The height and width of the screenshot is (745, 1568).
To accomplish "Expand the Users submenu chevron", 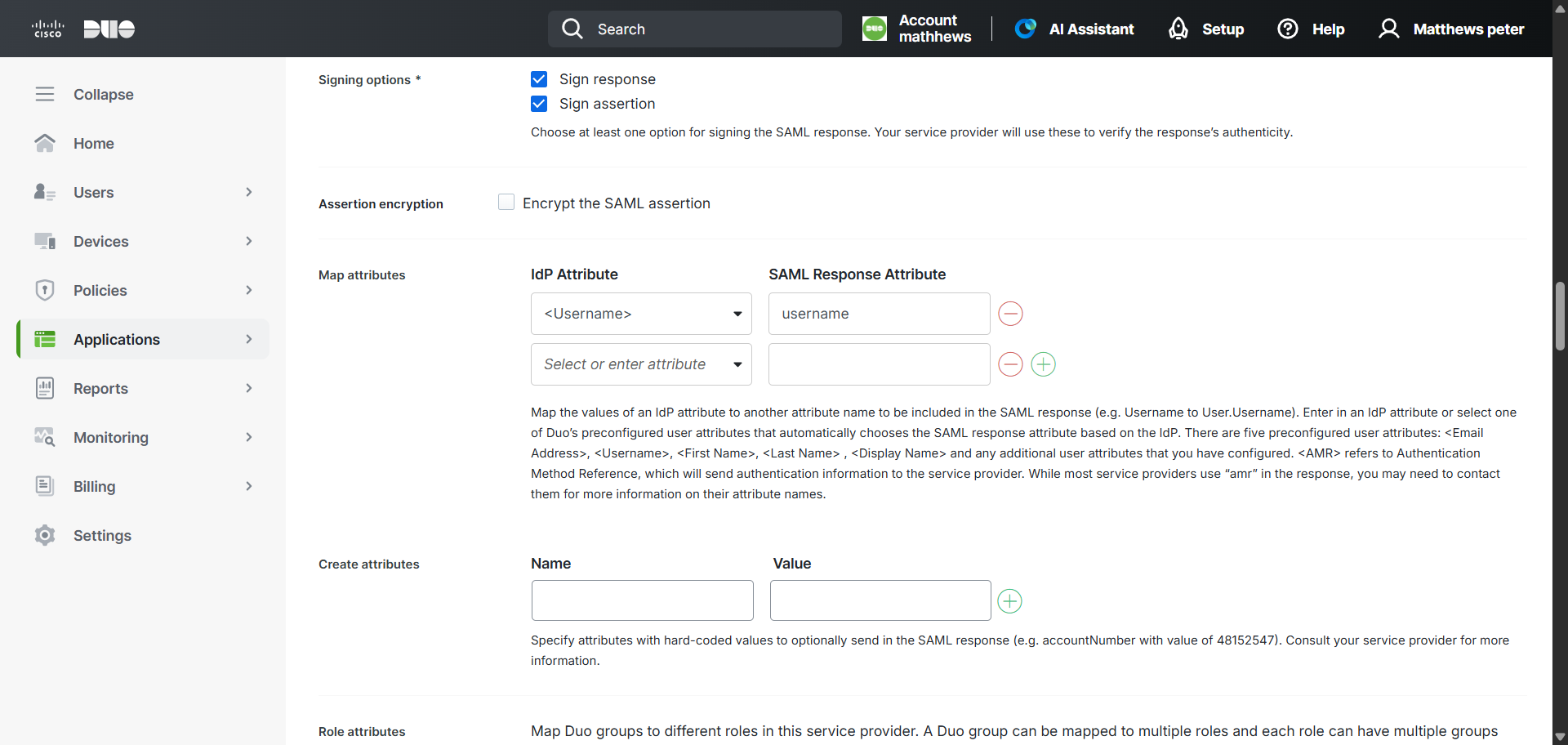I will point(249,192).
